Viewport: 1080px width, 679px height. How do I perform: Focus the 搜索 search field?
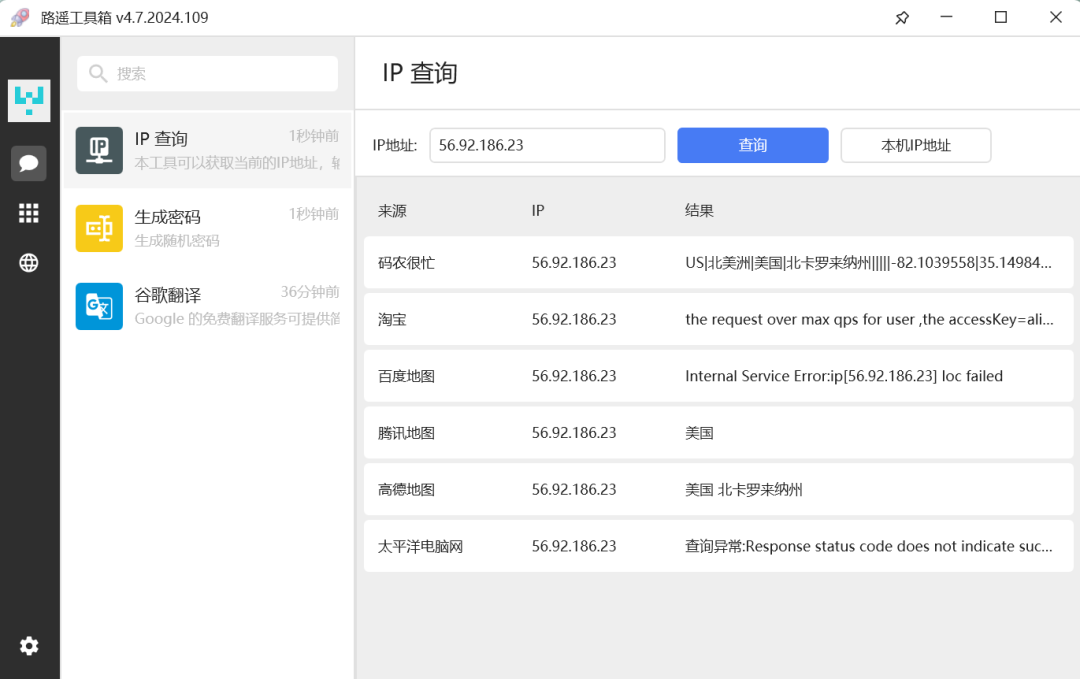[x=207, y=74]
